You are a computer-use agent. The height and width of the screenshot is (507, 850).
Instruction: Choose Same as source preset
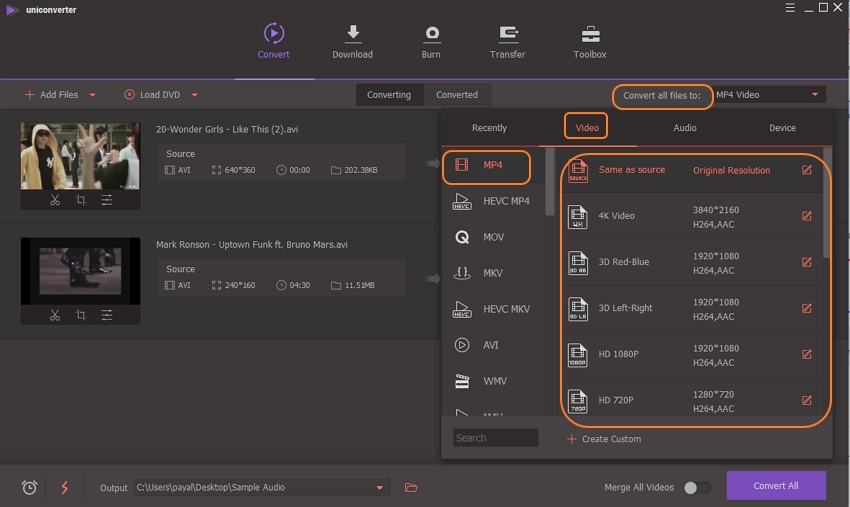click(x=692, y=170)
